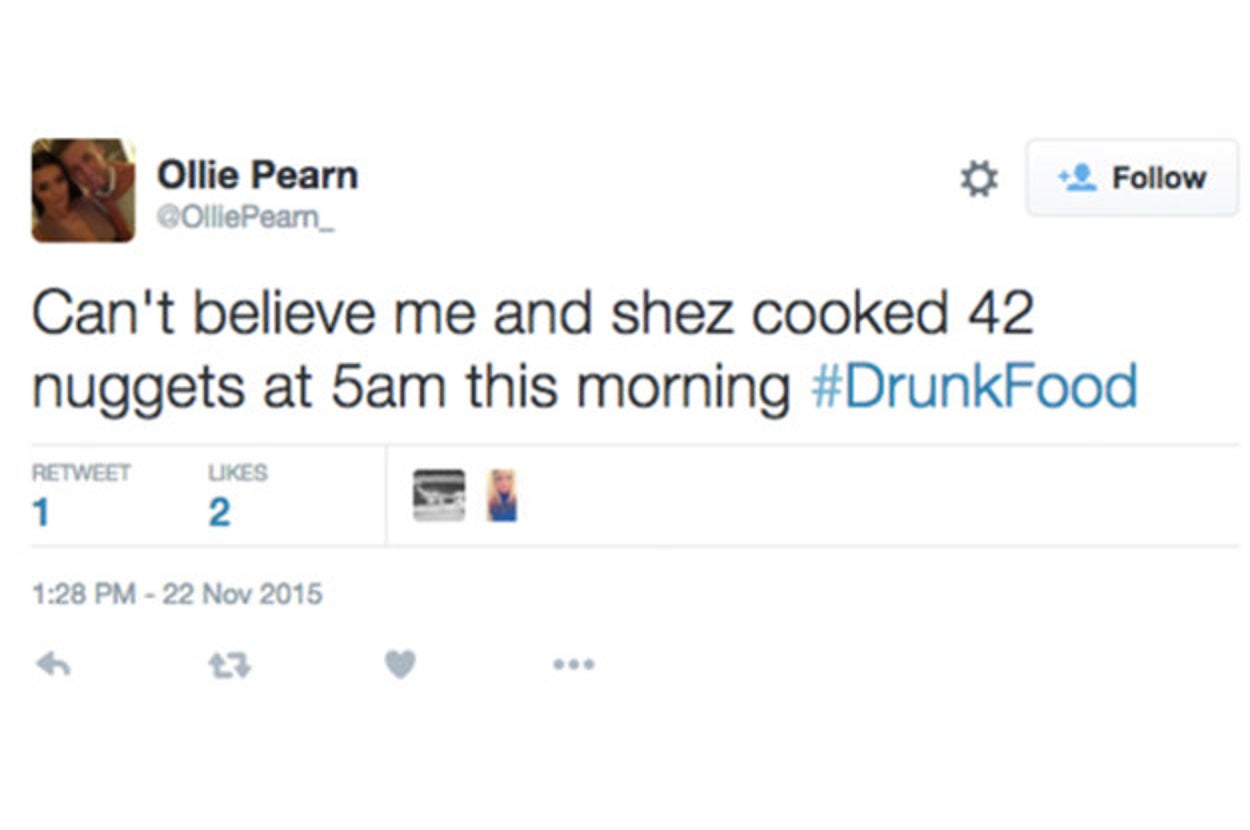The height and width of the screenshot is (830, 1250).
Task: Open the three-dots more options menu
Action: (574, 664)
